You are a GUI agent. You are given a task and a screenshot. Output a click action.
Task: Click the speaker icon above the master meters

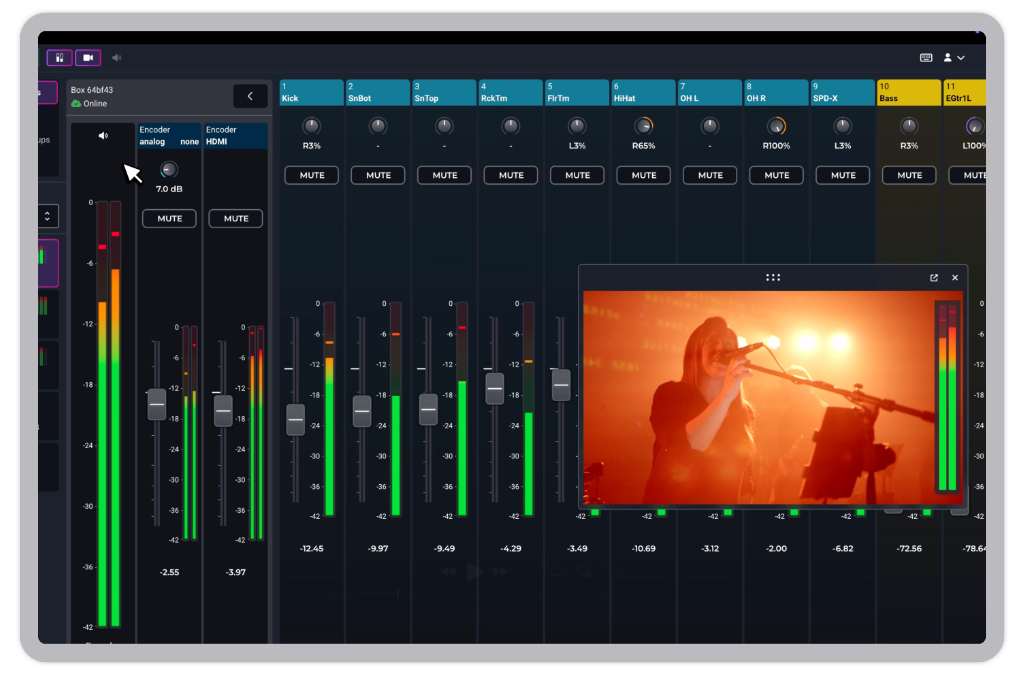pos(102,134)
